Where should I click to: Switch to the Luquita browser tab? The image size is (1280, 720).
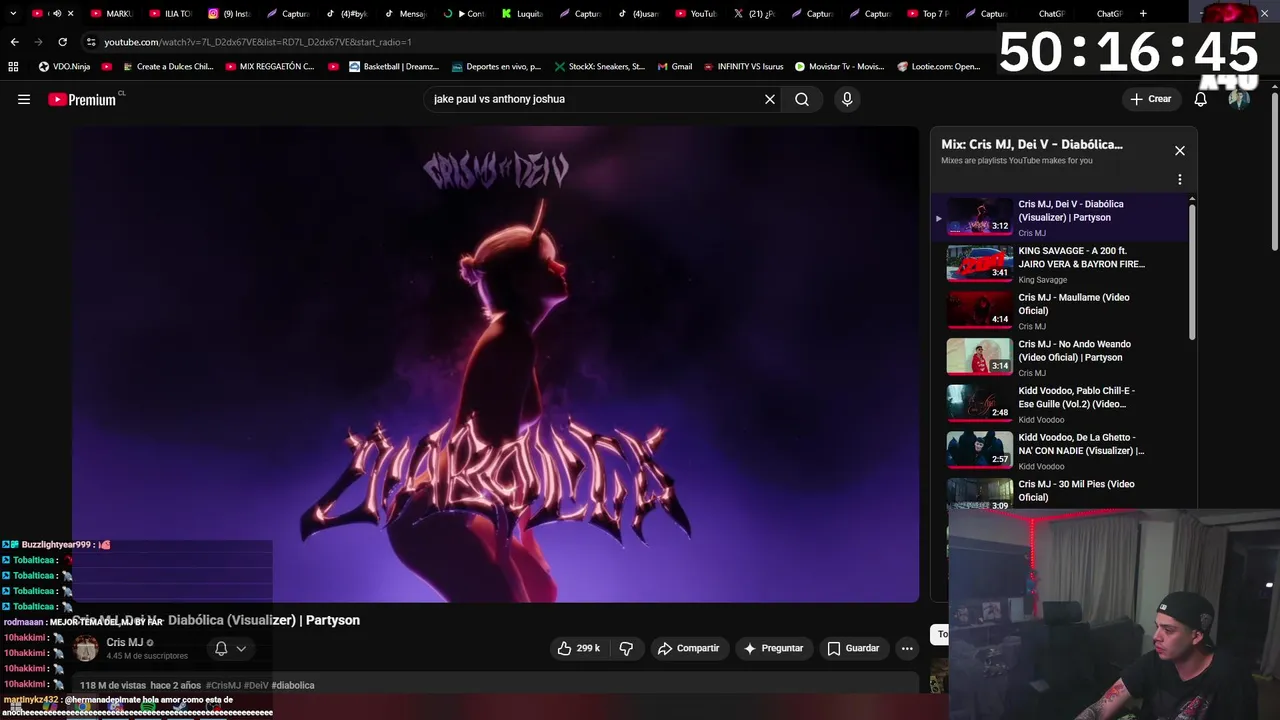(522, 14)
